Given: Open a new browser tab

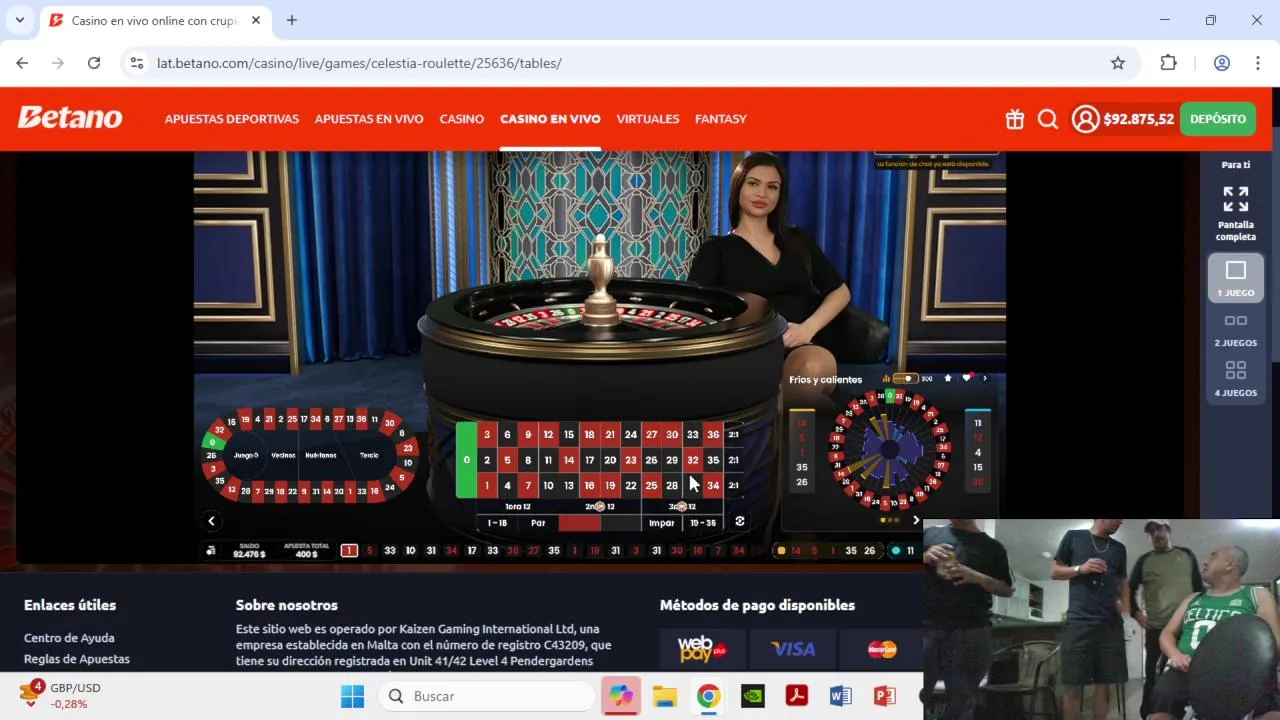Looking at the screenshot, I should point(292,20).
